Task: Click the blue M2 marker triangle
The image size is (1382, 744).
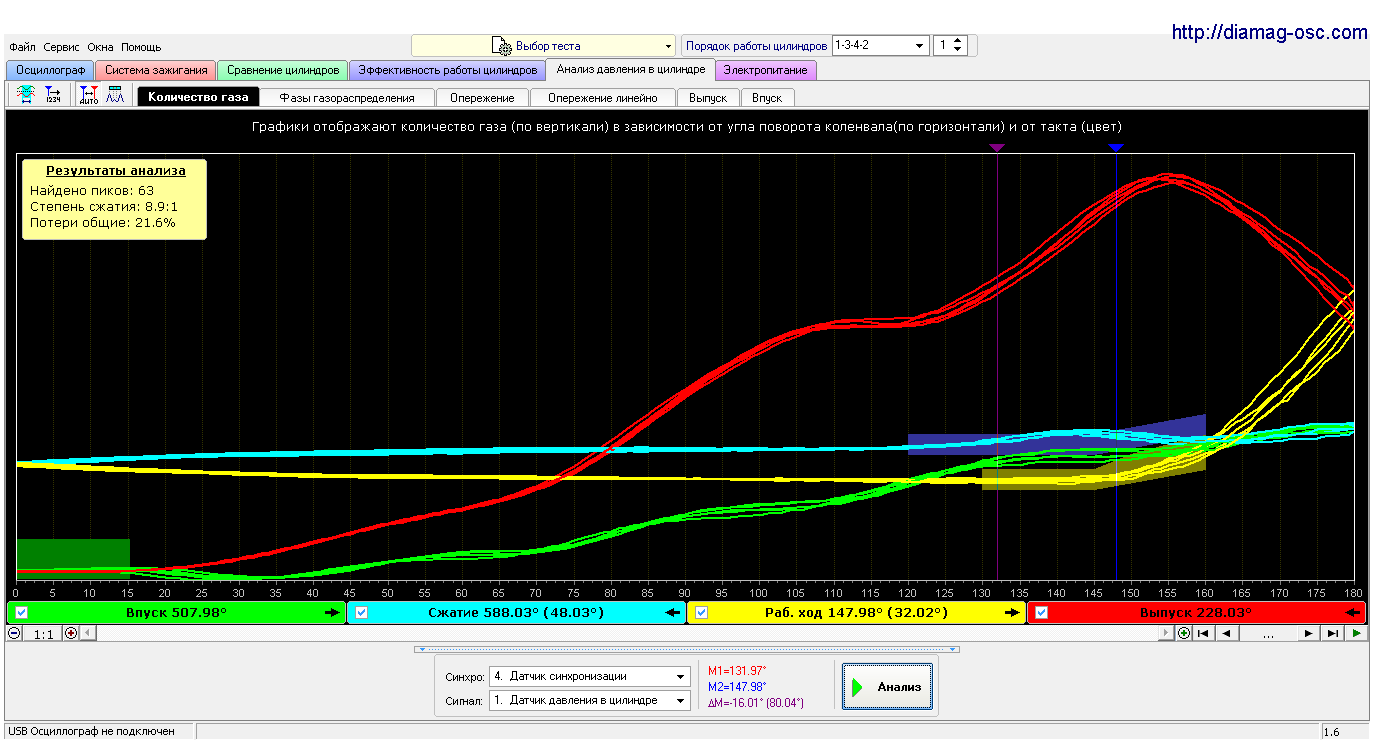Action: point(1116,148)
